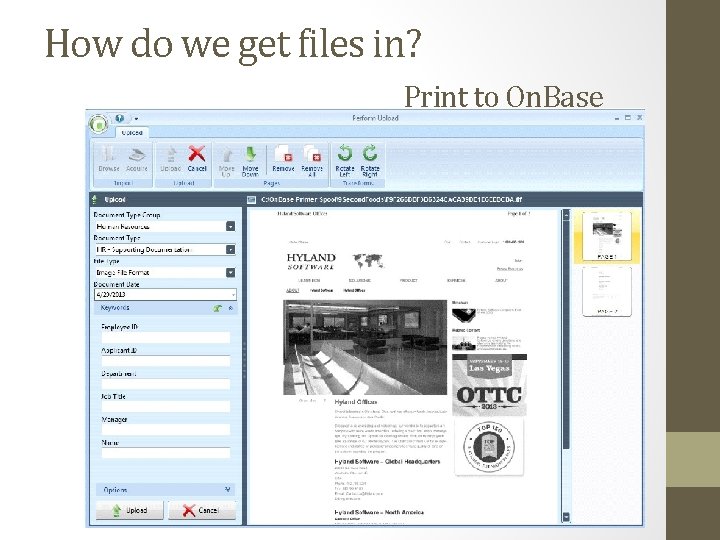Click the Department input field
720x540 pixels.
coord(165,384)
